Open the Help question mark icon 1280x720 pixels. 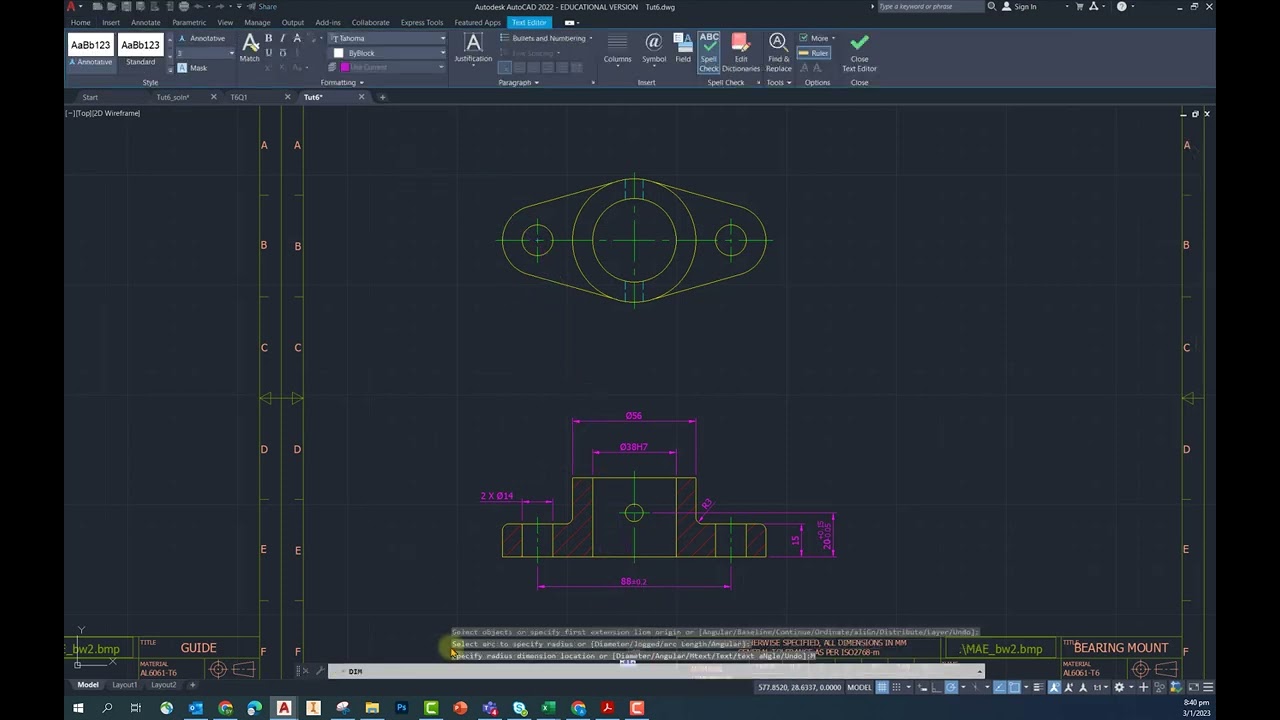point(1121,6)
